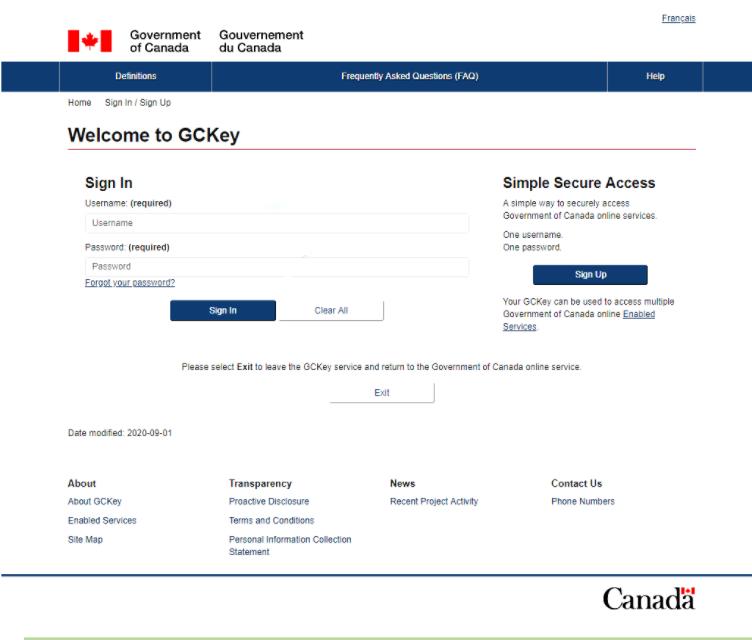Open Frequently Asked Questions (FAQ)

point(410,76)
